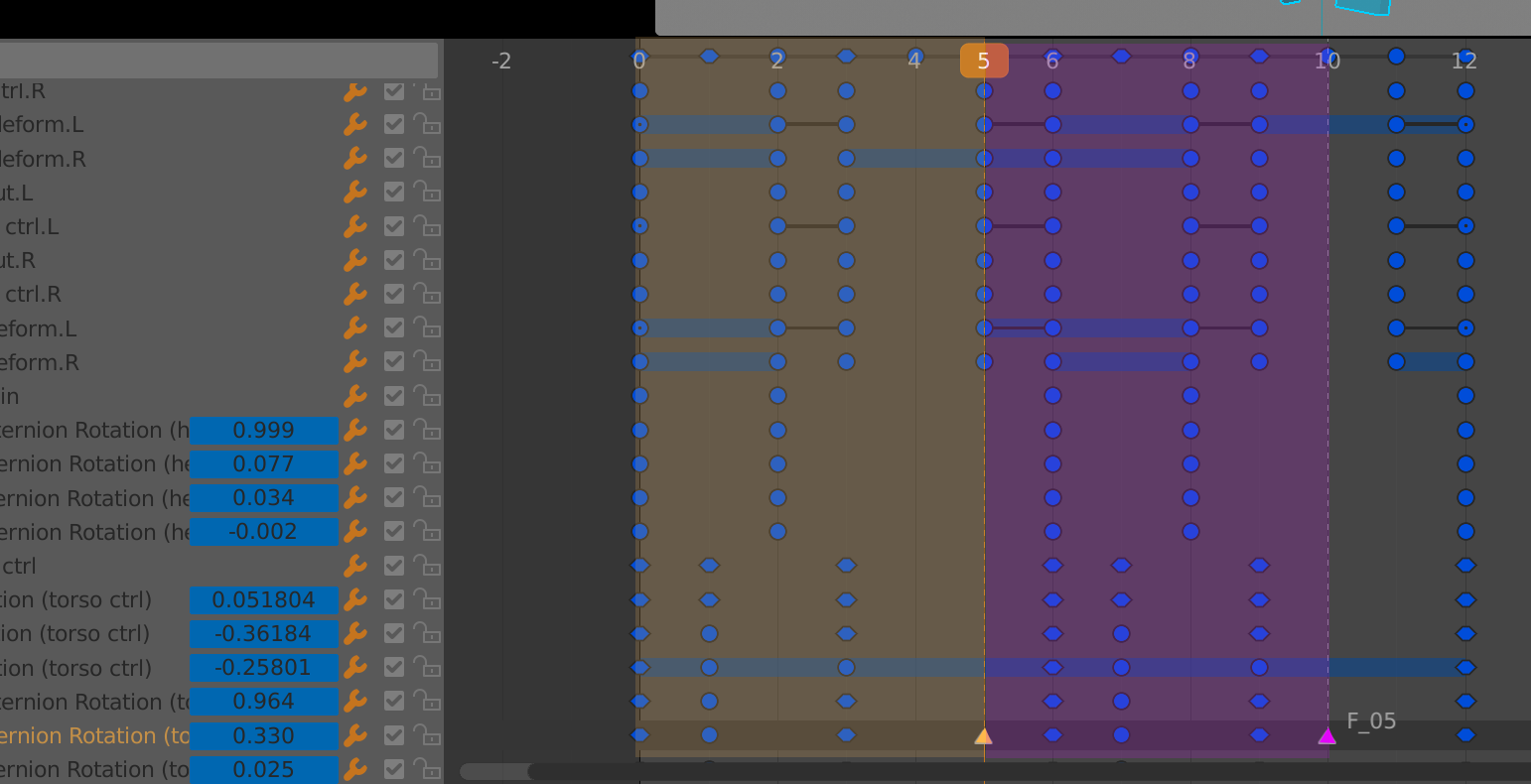Click the padlock icon in the ut.R row
The height and width of the screenshot is (784, 1531).
(427, 260)
